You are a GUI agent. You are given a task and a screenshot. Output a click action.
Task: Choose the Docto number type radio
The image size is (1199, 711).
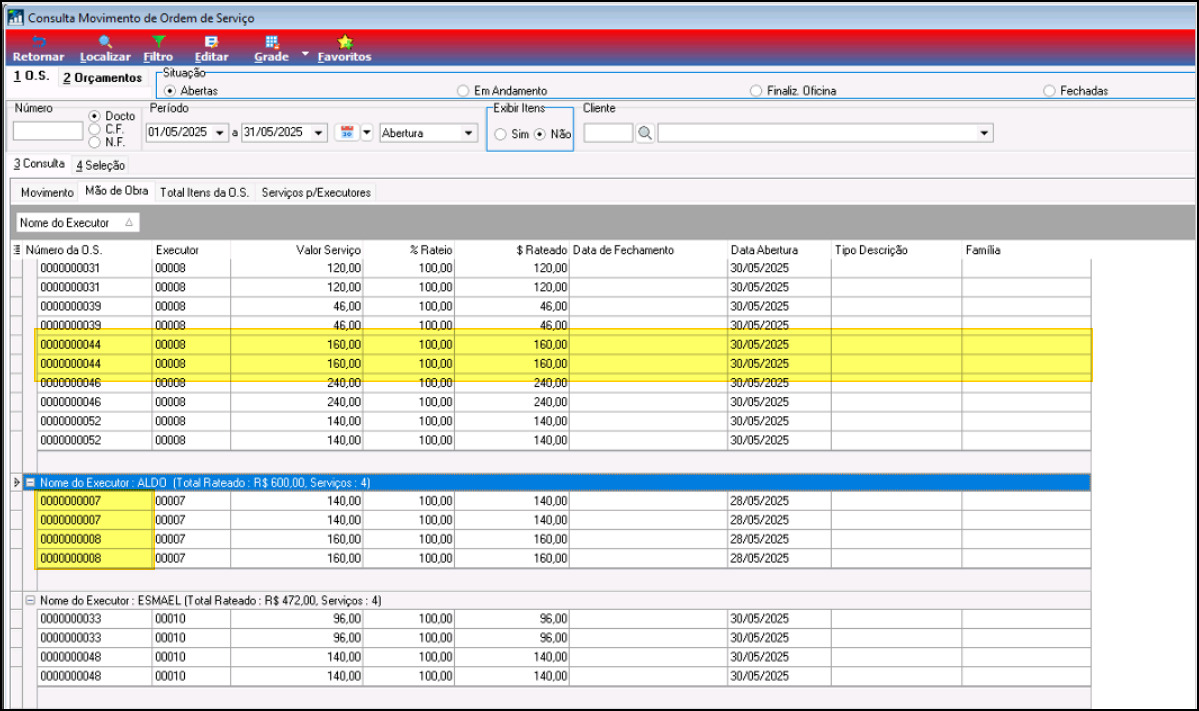click(94, 116)
